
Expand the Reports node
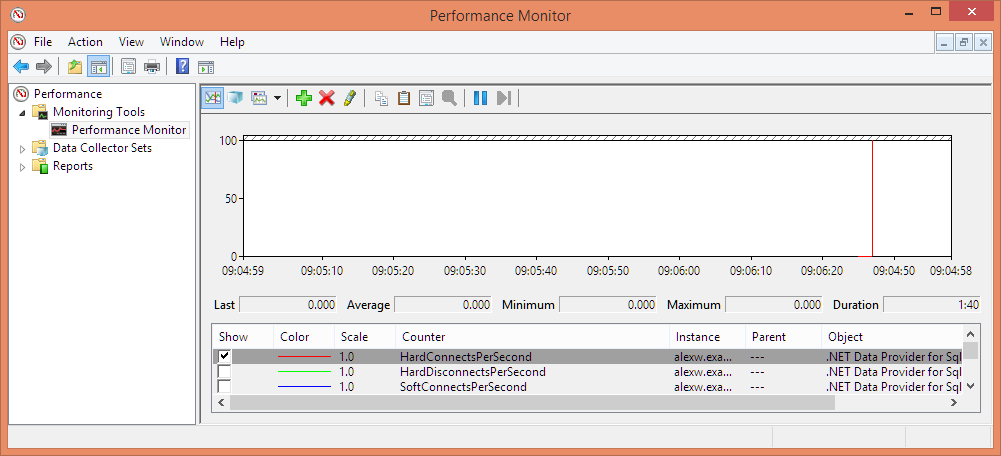[x=23, y=167]
